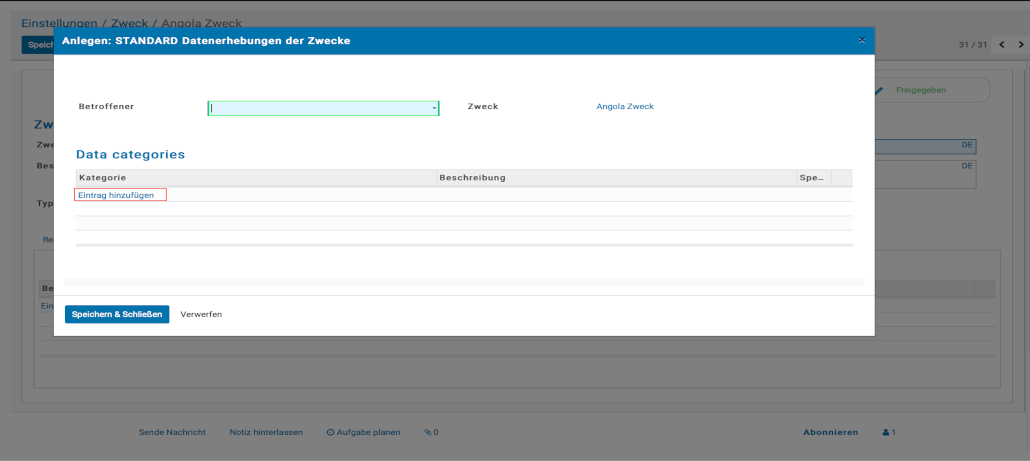Open Notiz hinterlassen in chatter
Viewport: 1030px width, 461px height.
tap(266, 432)
